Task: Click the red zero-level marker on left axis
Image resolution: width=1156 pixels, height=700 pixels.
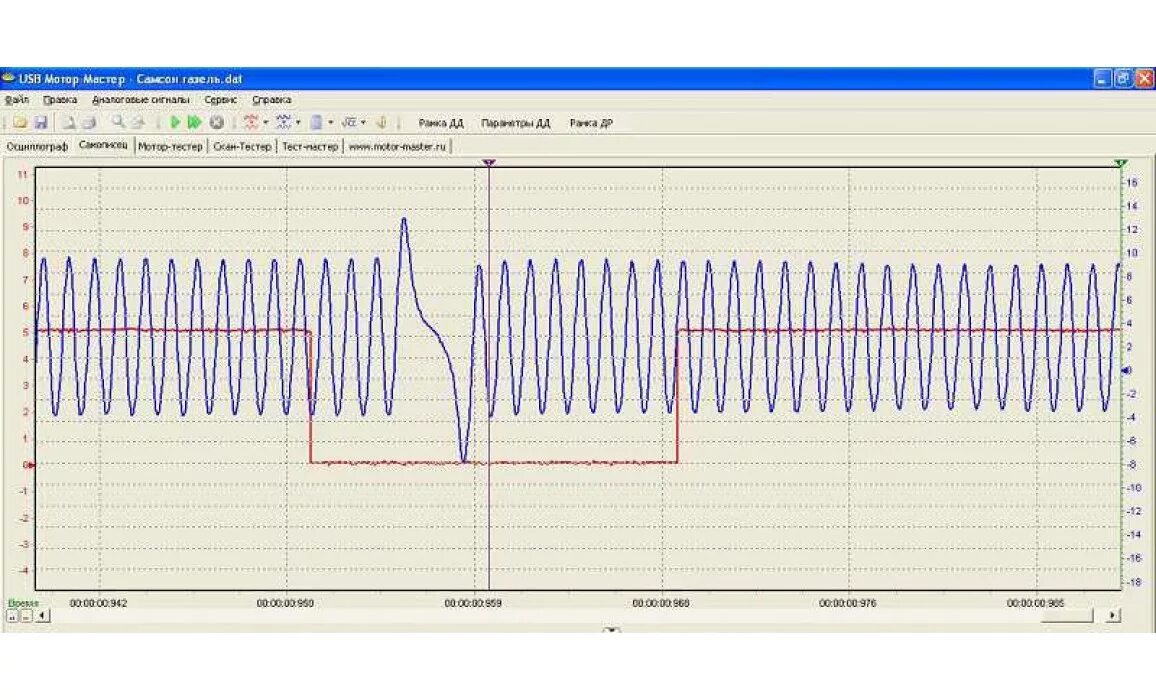Action: click(30, 465)
